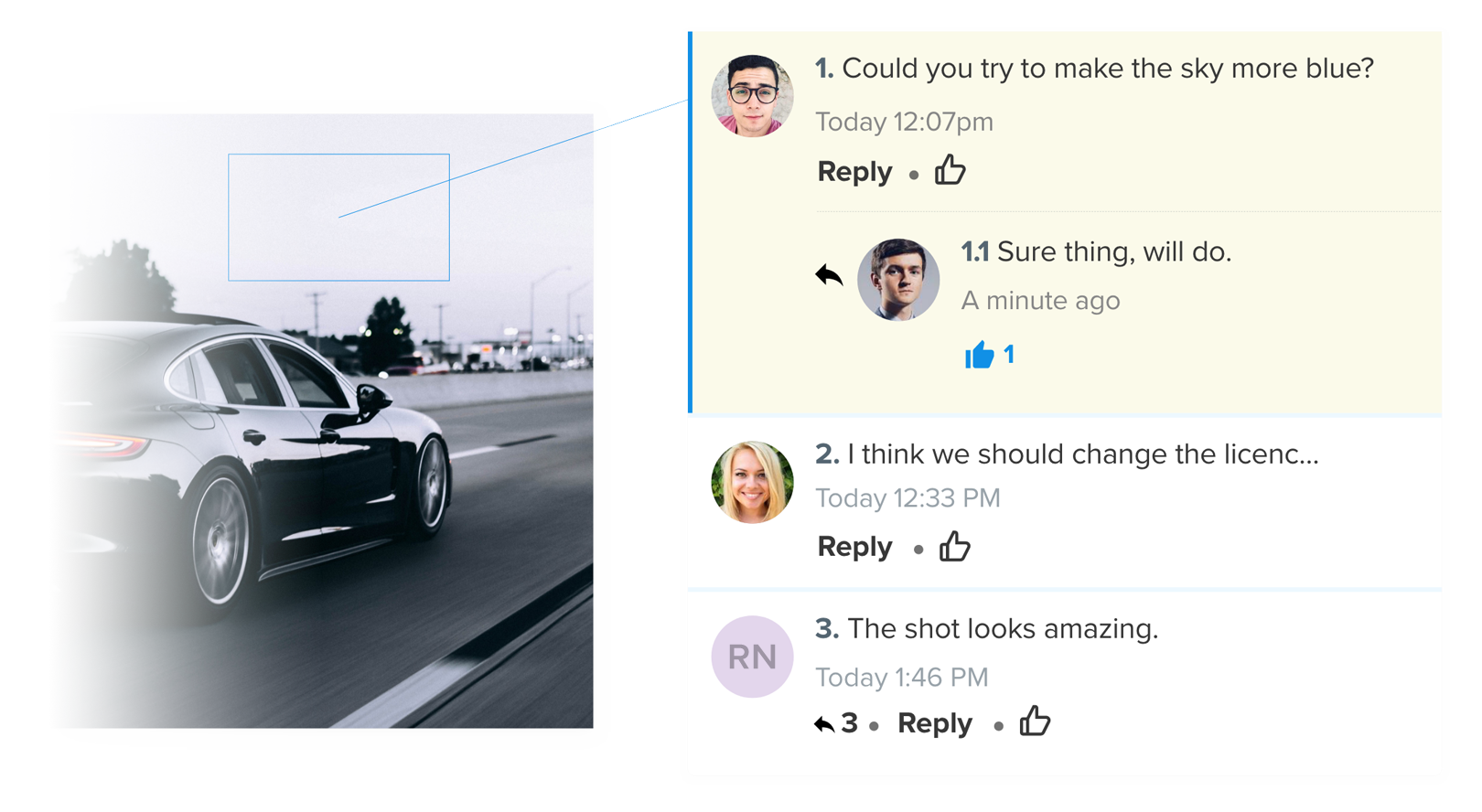Open the glasses-wearing commenter's avatar
The image size is (1482, 812).
point(752,96)
